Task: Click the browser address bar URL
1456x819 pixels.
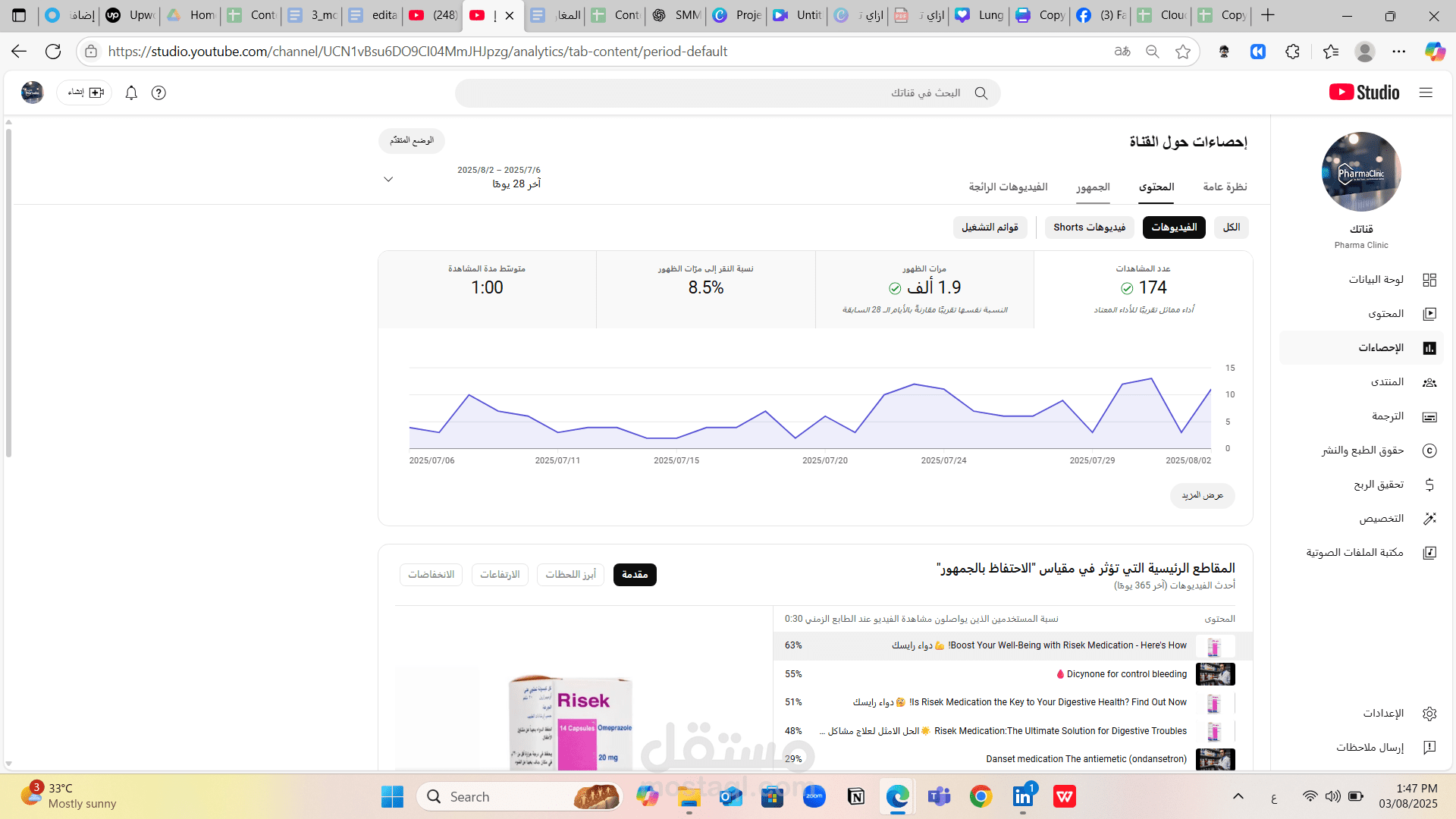Action: coord(417,52)
